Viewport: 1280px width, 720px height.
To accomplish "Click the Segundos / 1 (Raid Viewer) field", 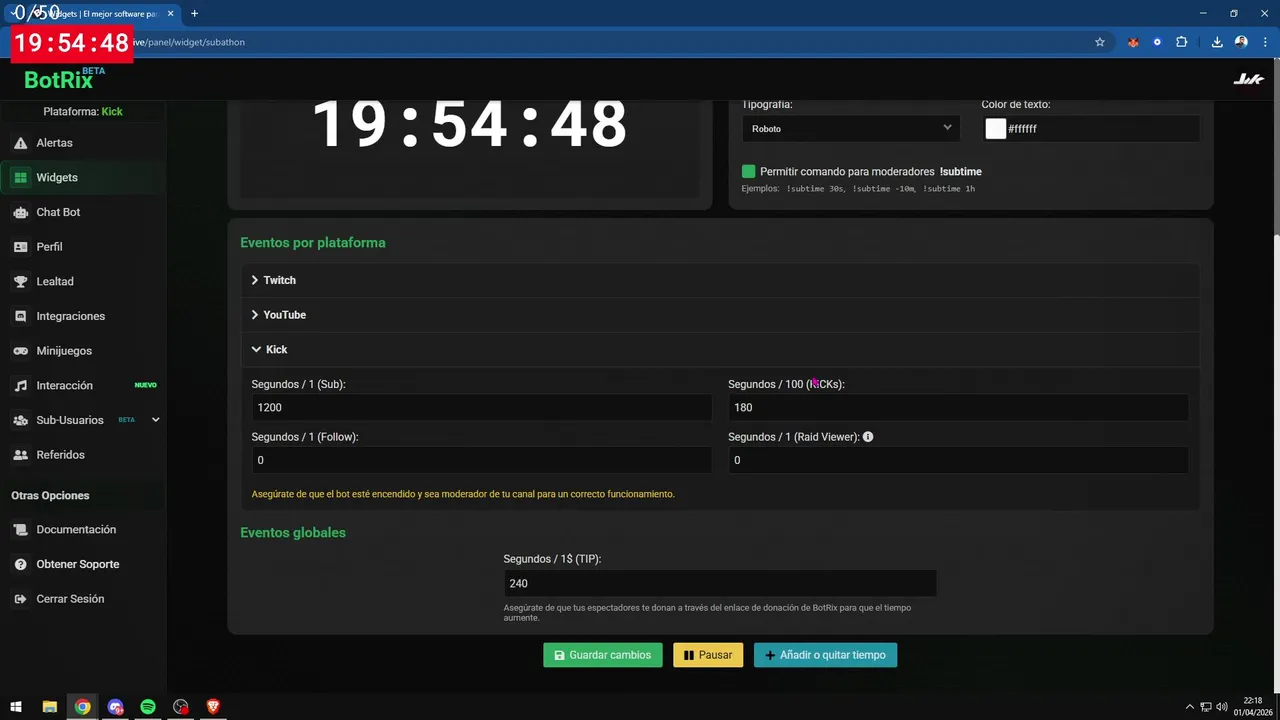I will [958, 460].
